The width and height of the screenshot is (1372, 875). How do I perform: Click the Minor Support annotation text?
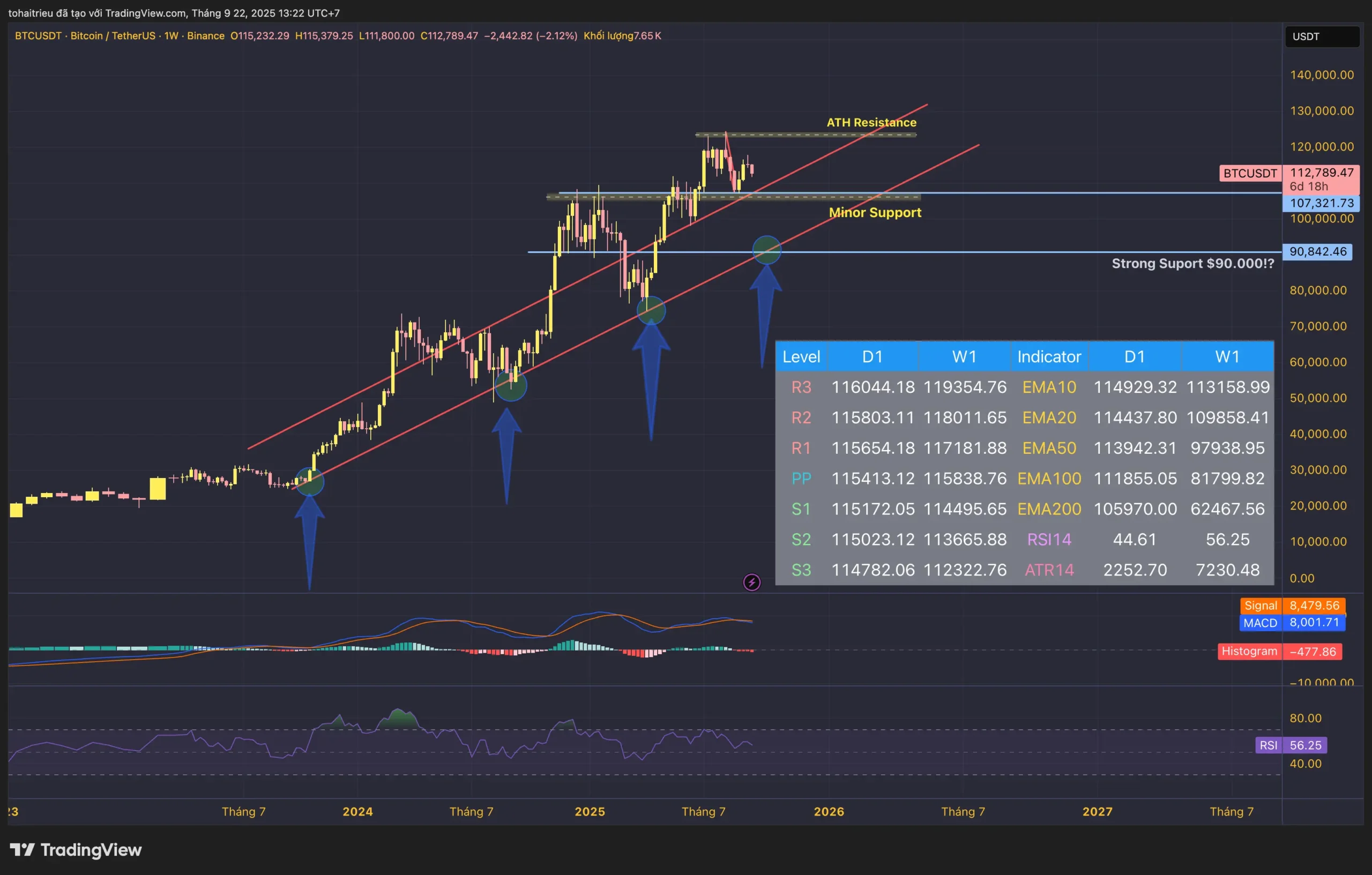(875, 213)
